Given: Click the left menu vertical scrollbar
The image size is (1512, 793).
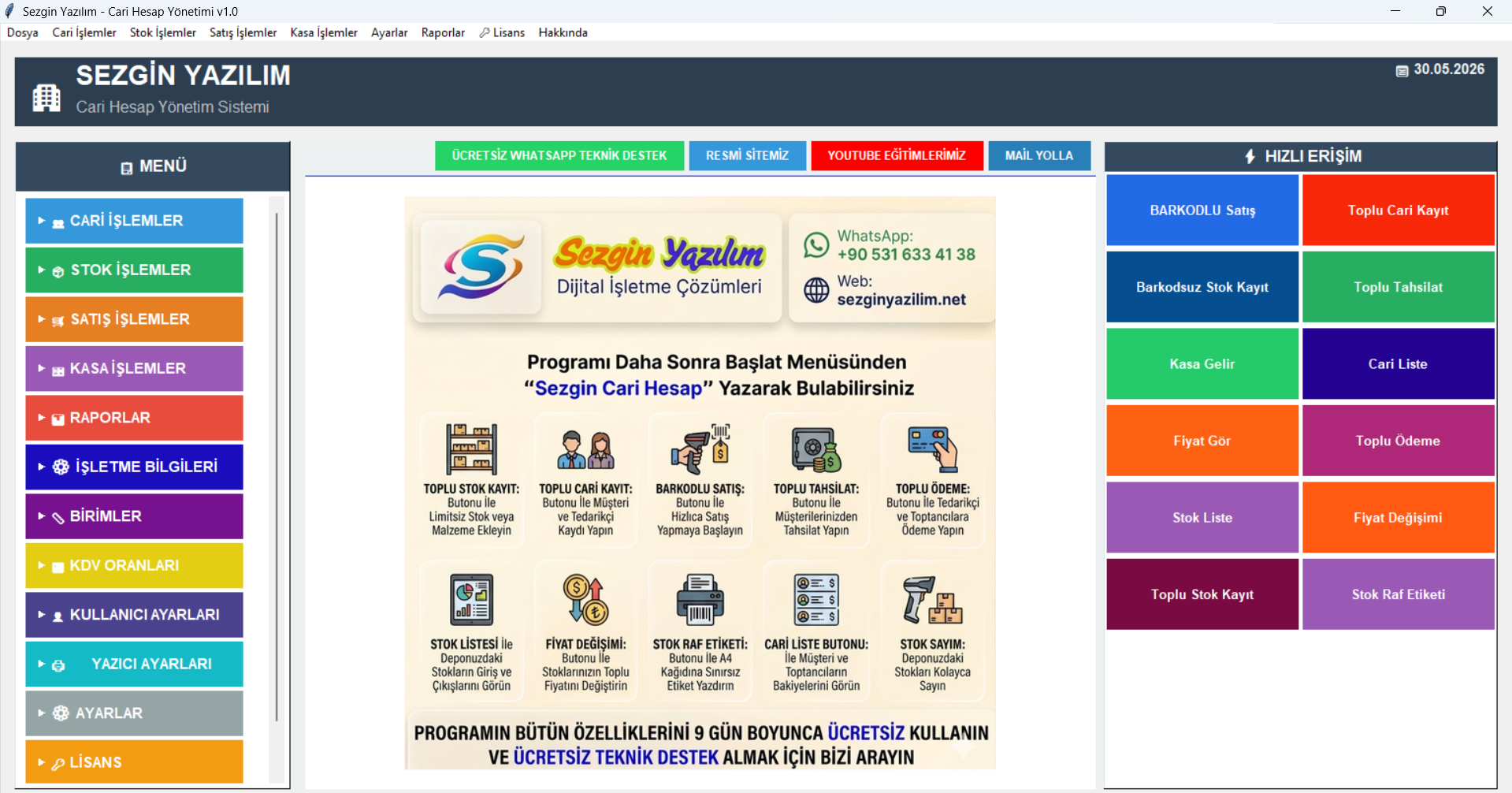Looking at the screenshot, I should pyautogui.click(x=276, y=465).
